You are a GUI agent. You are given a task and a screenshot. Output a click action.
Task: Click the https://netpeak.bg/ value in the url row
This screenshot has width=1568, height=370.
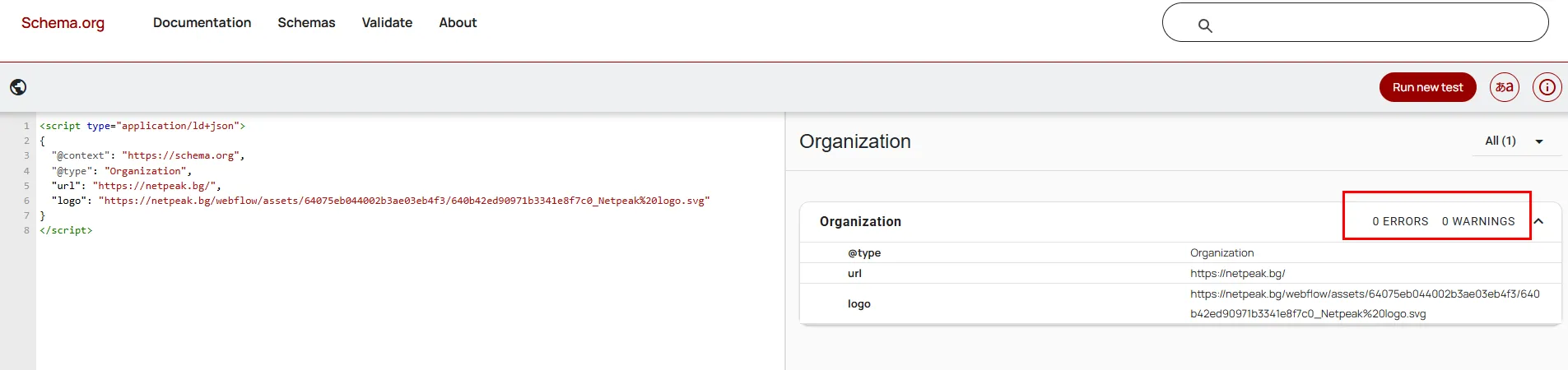point(1237,274)
